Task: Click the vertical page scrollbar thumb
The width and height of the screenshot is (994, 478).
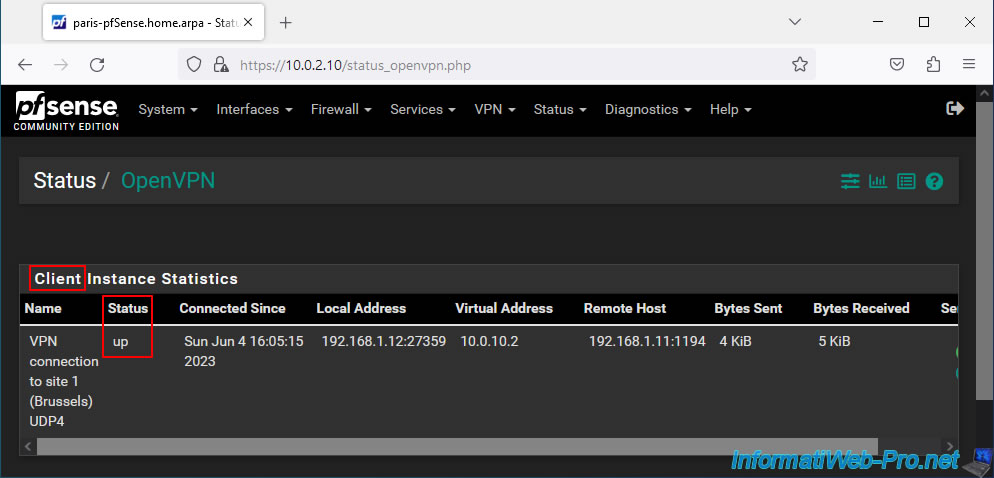Action: (983, 250)
